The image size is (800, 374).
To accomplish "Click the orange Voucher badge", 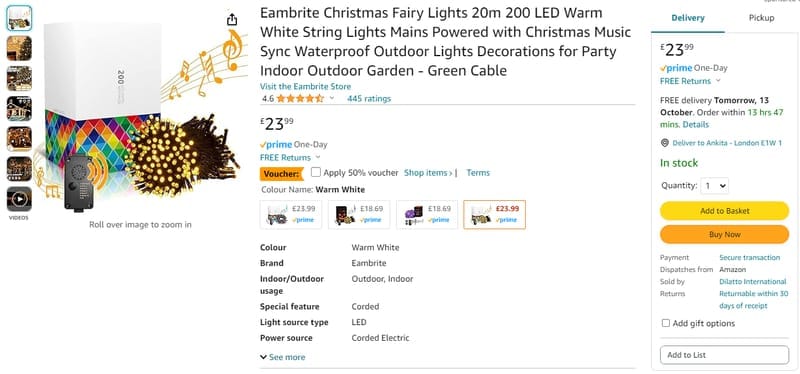I will tap(281, 173).
